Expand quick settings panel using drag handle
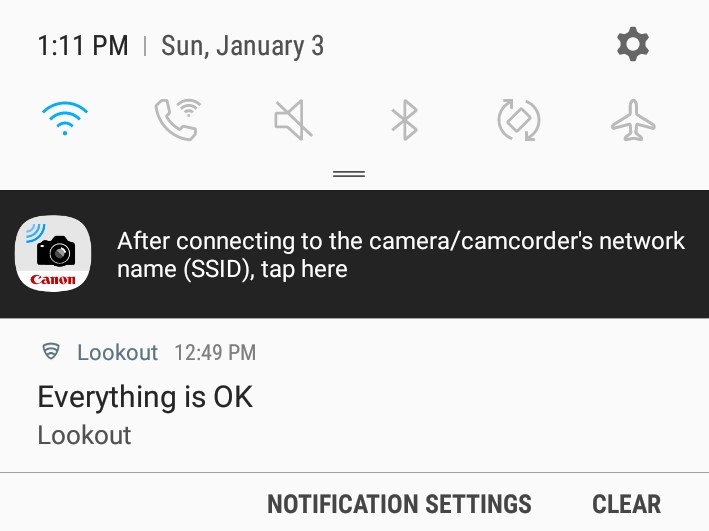 click(349, 173)
